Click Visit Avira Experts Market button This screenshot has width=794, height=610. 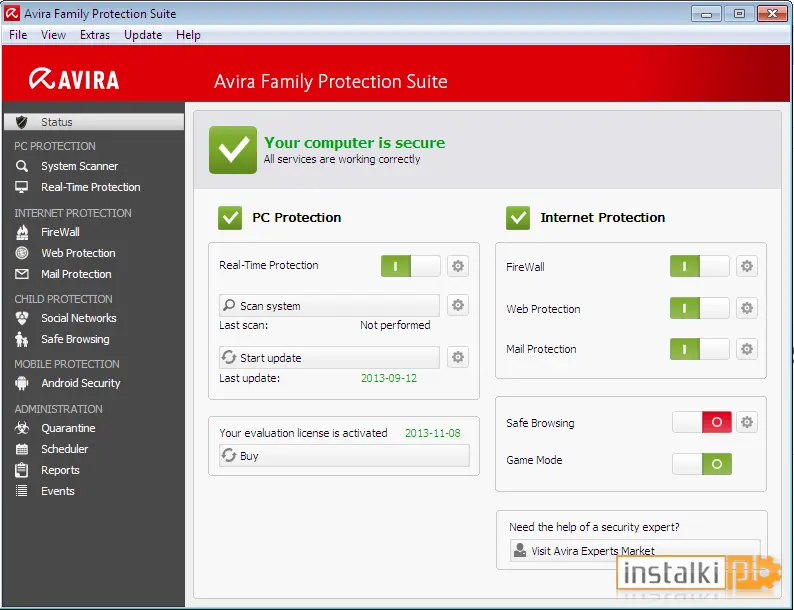pos(635,550)
